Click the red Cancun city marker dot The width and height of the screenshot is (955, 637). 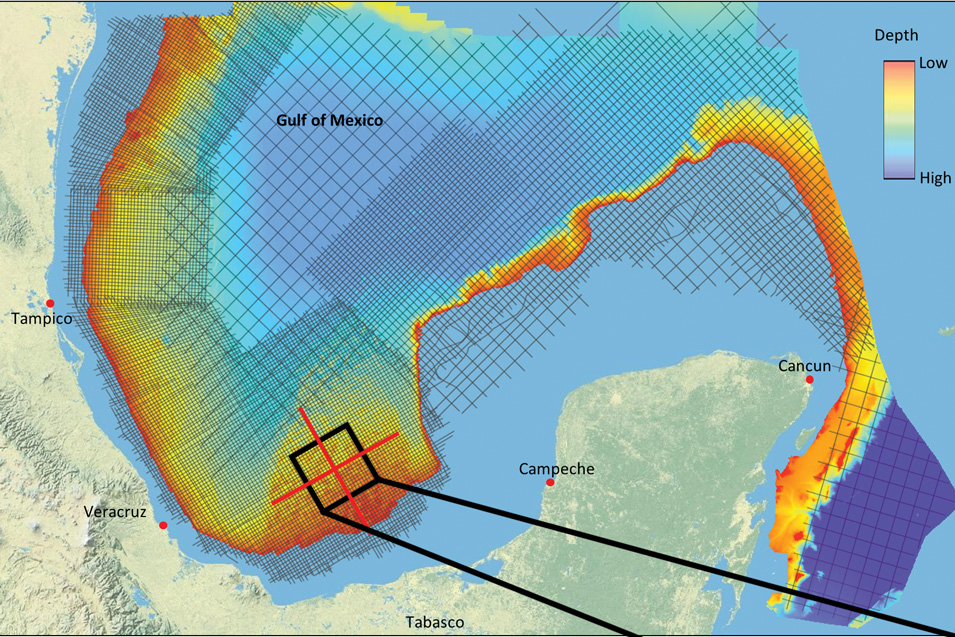point(810,380)
